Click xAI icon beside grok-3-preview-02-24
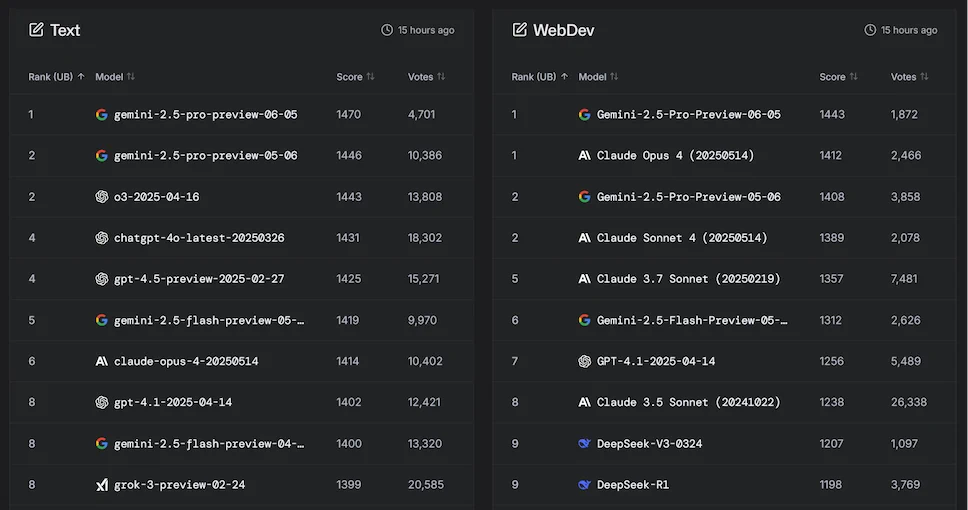Screen dimensions: 968x510 pyautogui.click(x=102, y=485)
